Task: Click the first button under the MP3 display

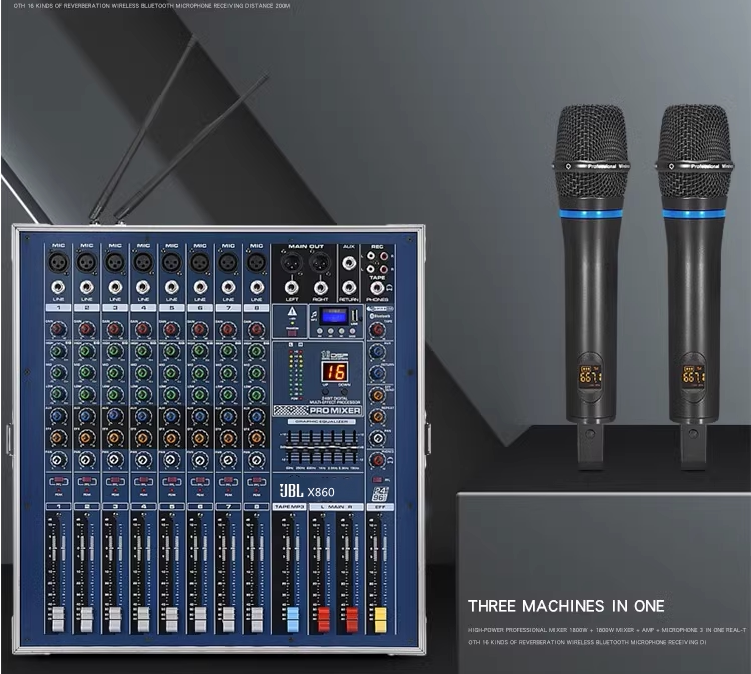Action: 320,331
